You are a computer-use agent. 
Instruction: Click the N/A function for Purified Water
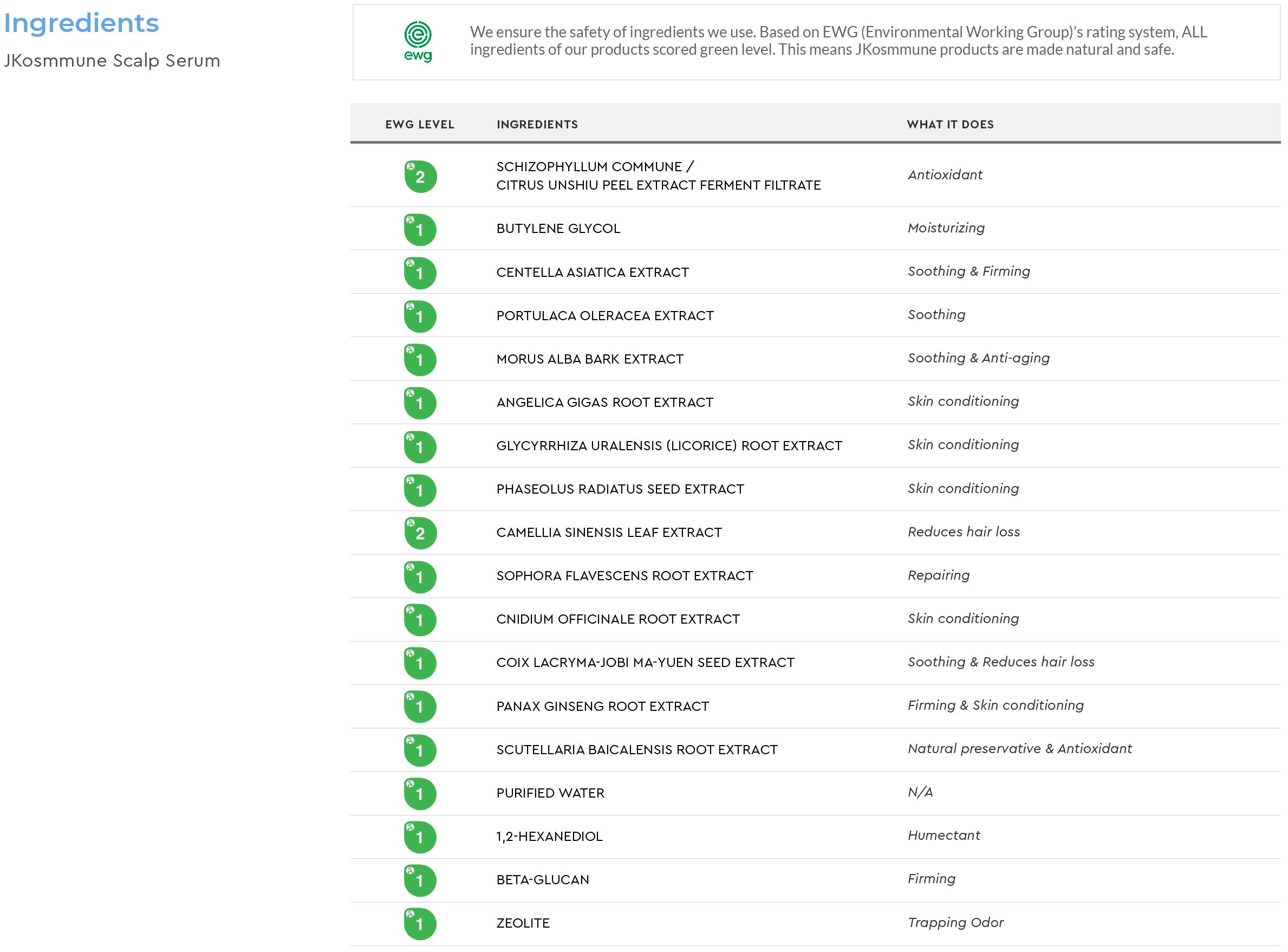[920, 792]
